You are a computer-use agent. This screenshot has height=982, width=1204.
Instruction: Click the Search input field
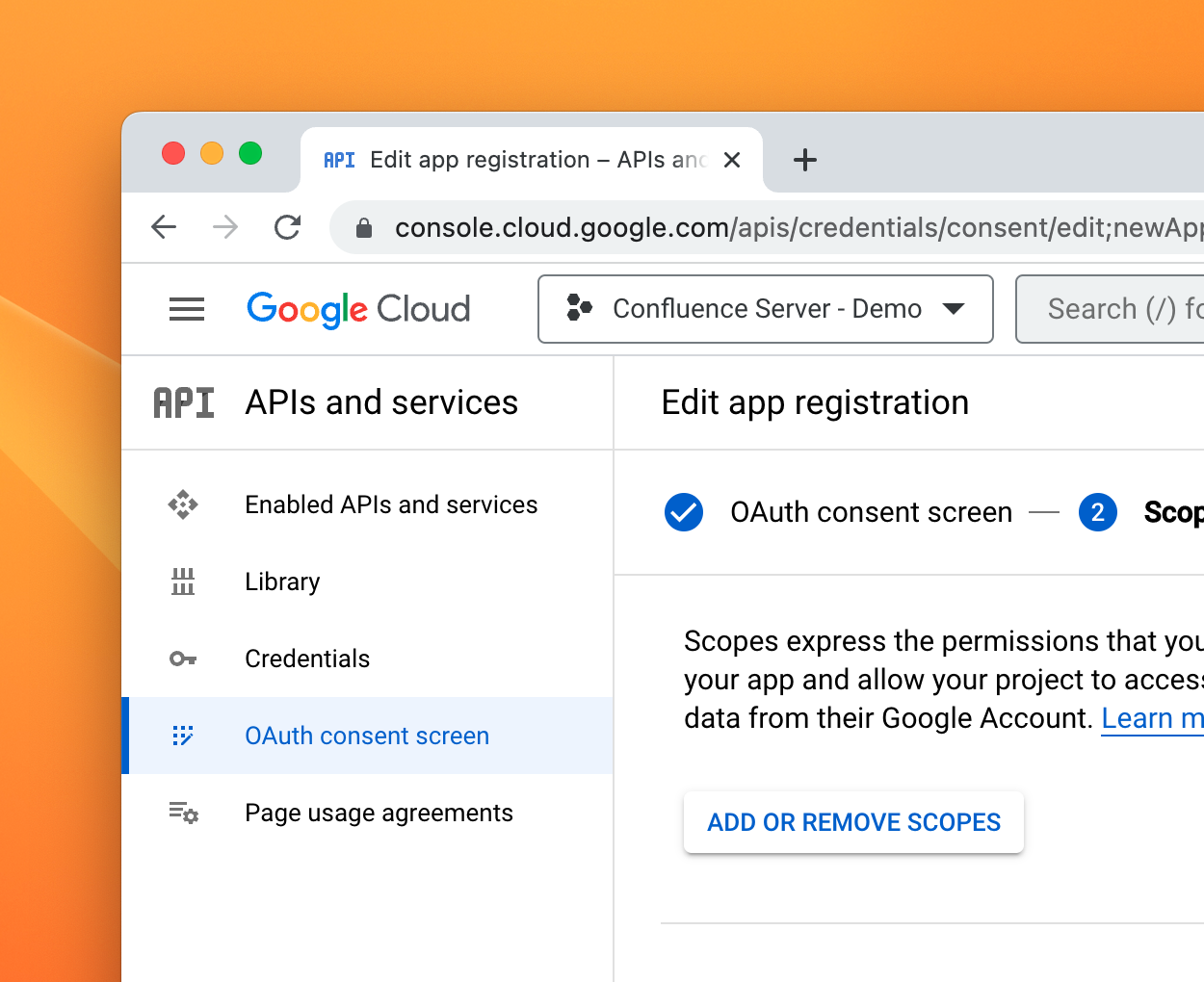point(1117,309)
